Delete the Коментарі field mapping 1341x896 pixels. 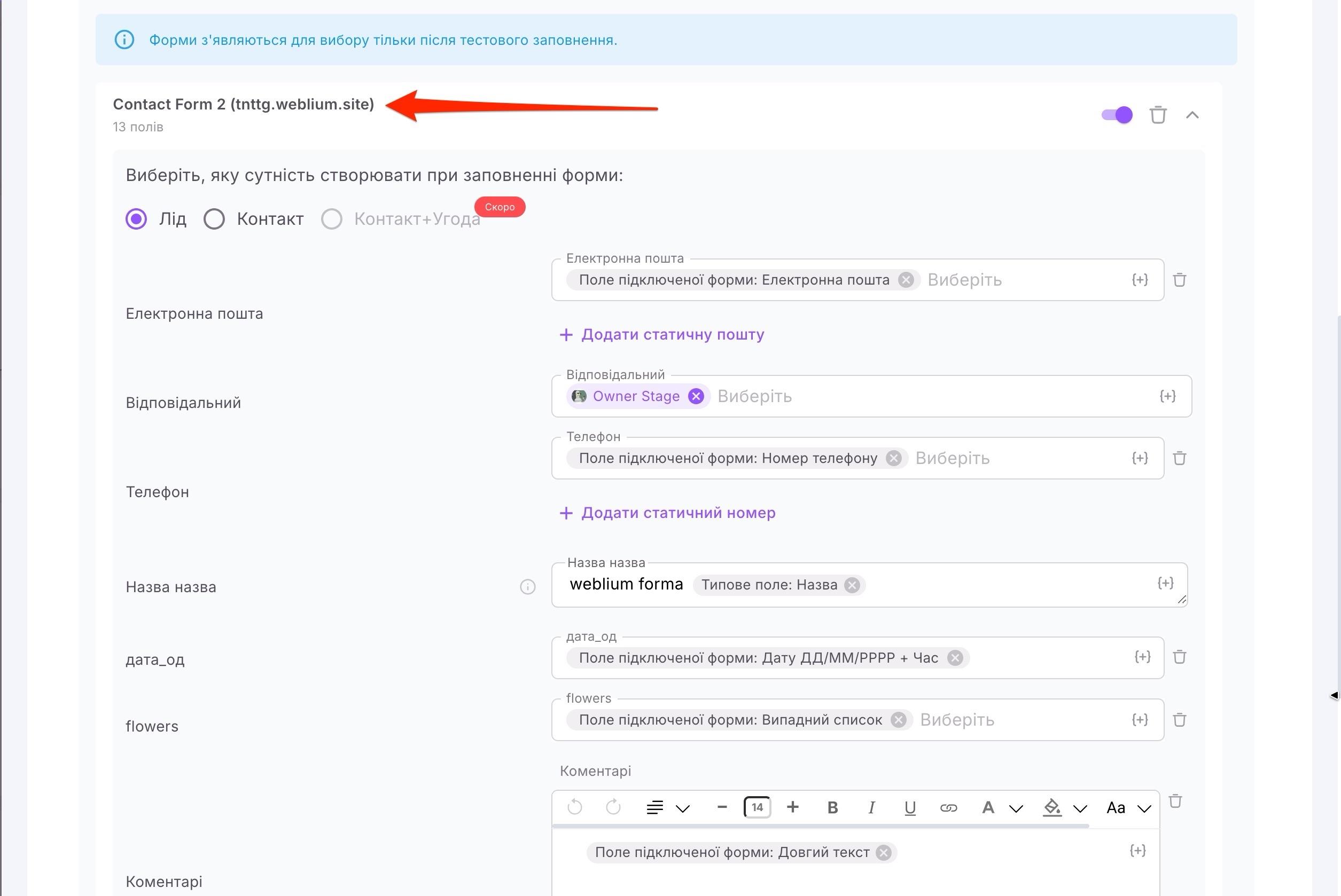(1175, 801)
